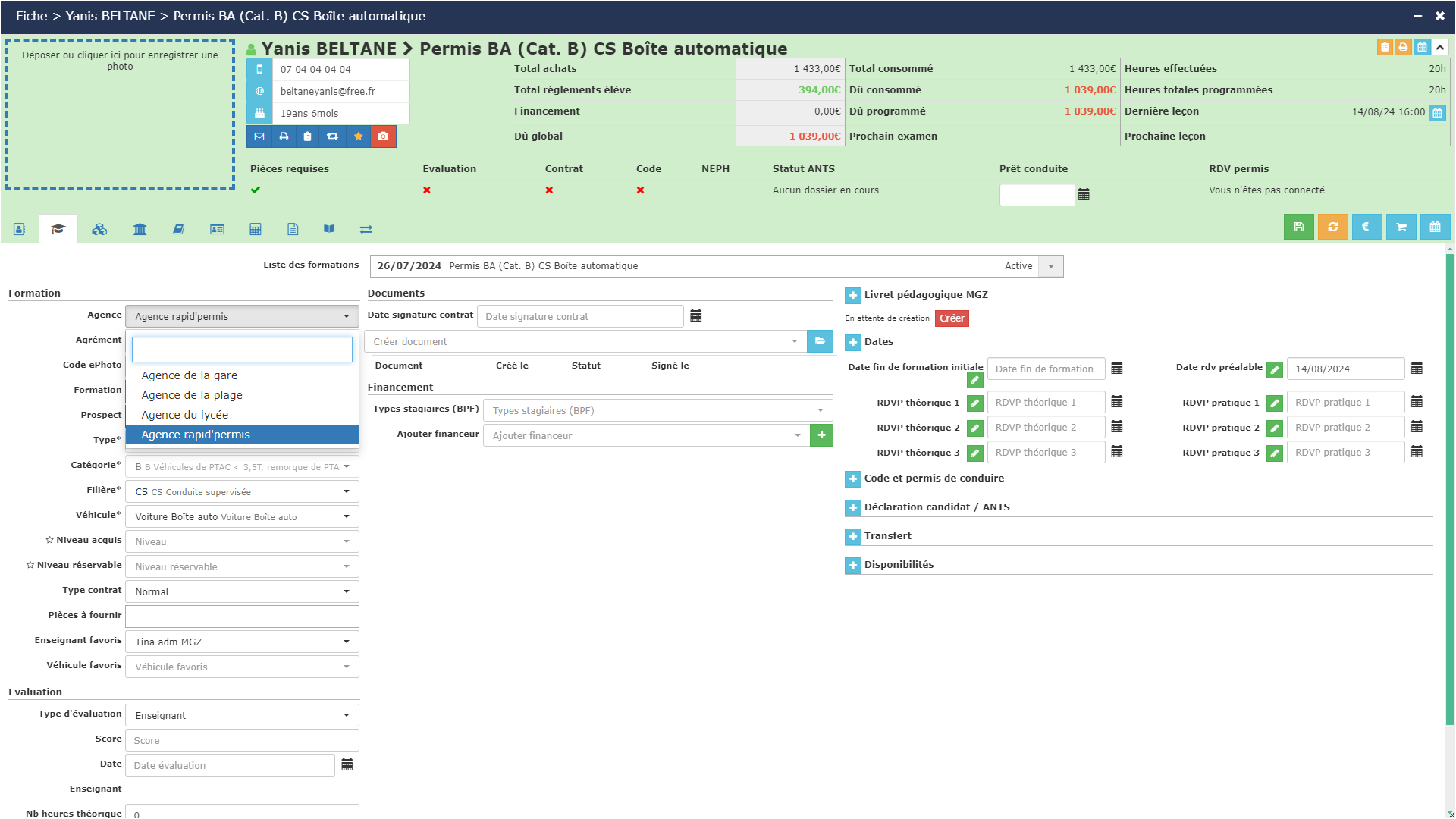Click the Date fin de formation input
Viewport: 1456px width, 819px height.
pos(1046,369)
